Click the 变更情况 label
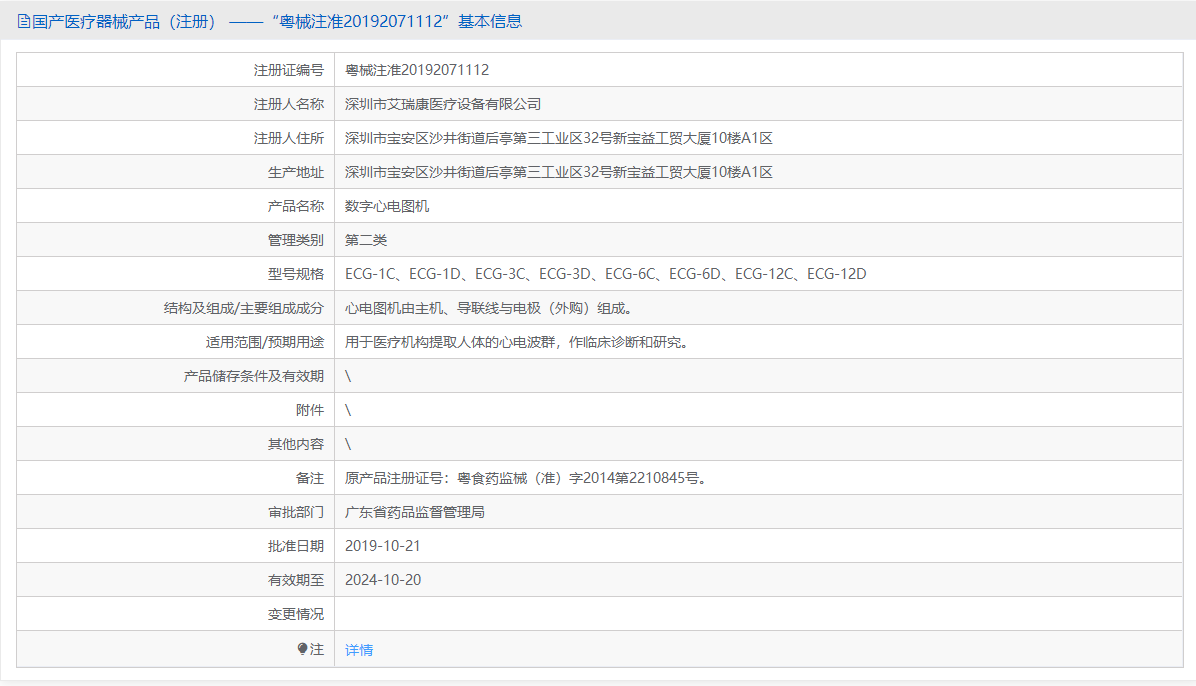The image size is (1196, 686). [x=296, y=614]
